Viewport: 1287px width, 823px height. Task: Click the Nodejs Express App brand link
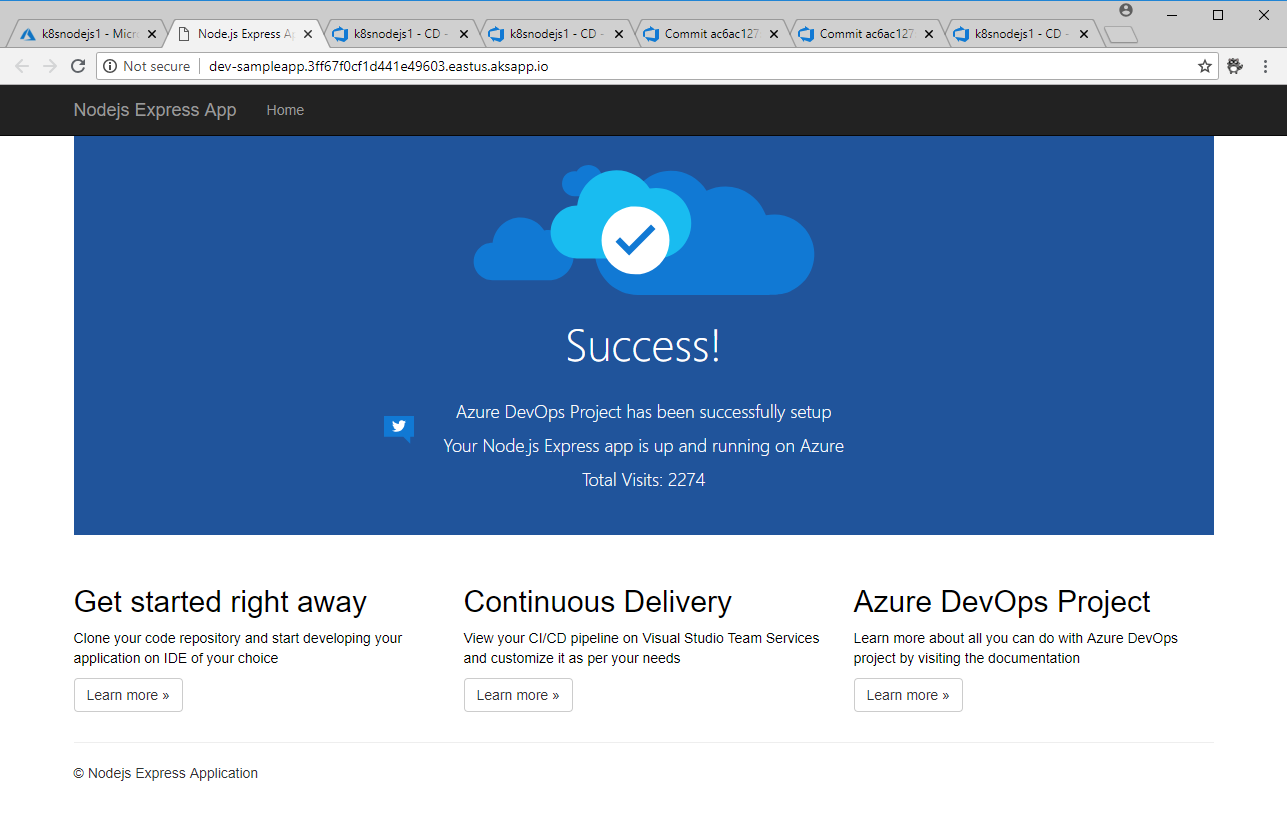pyautogui.click(x=155, y=110)
